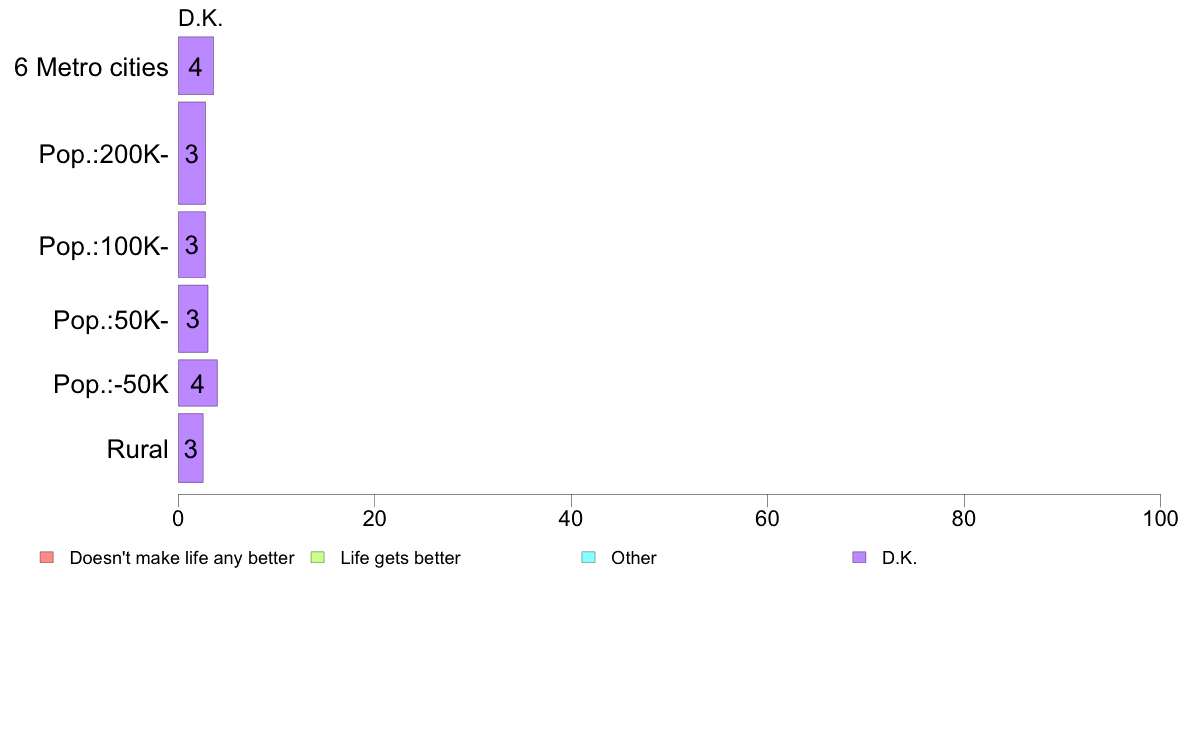Select the 'Pop.:50K-' purple bar
Image resolution: width=1188 pixels, height=736 pixels.
point(192,319)
